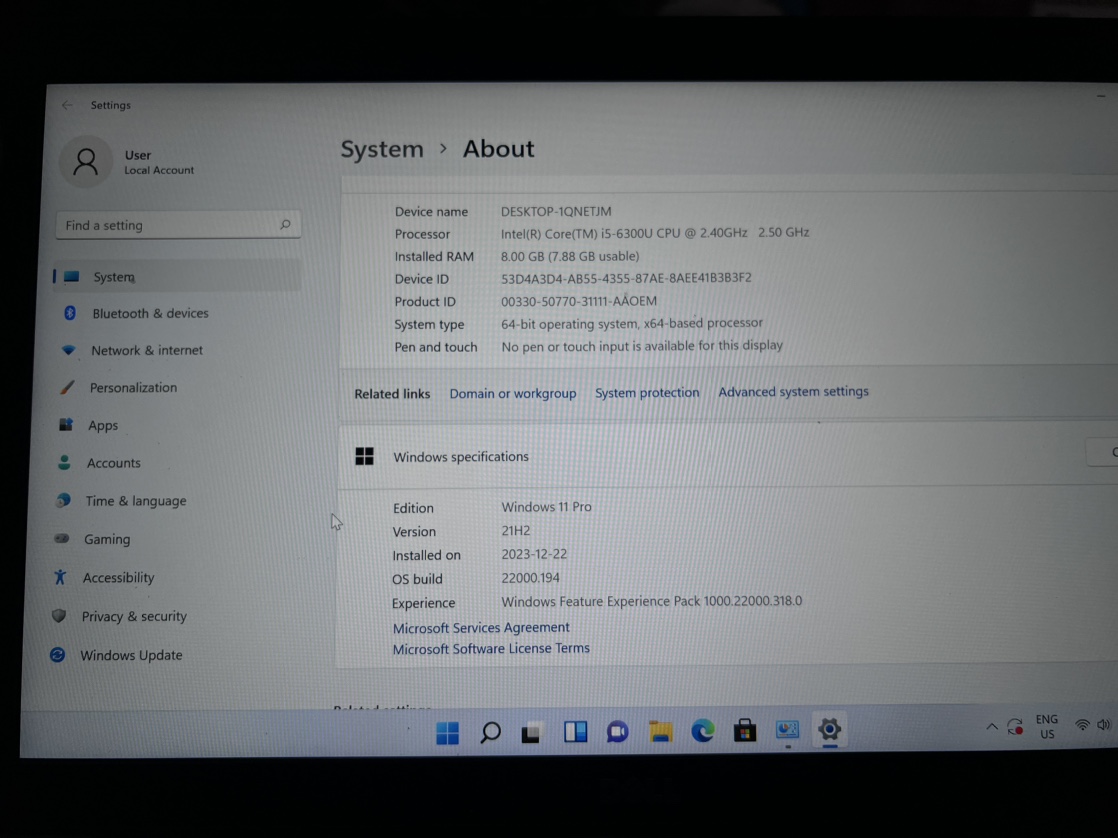Open Microsoft Services Agreement link
Screen dimensions: 1118x838
pos(481,627)
